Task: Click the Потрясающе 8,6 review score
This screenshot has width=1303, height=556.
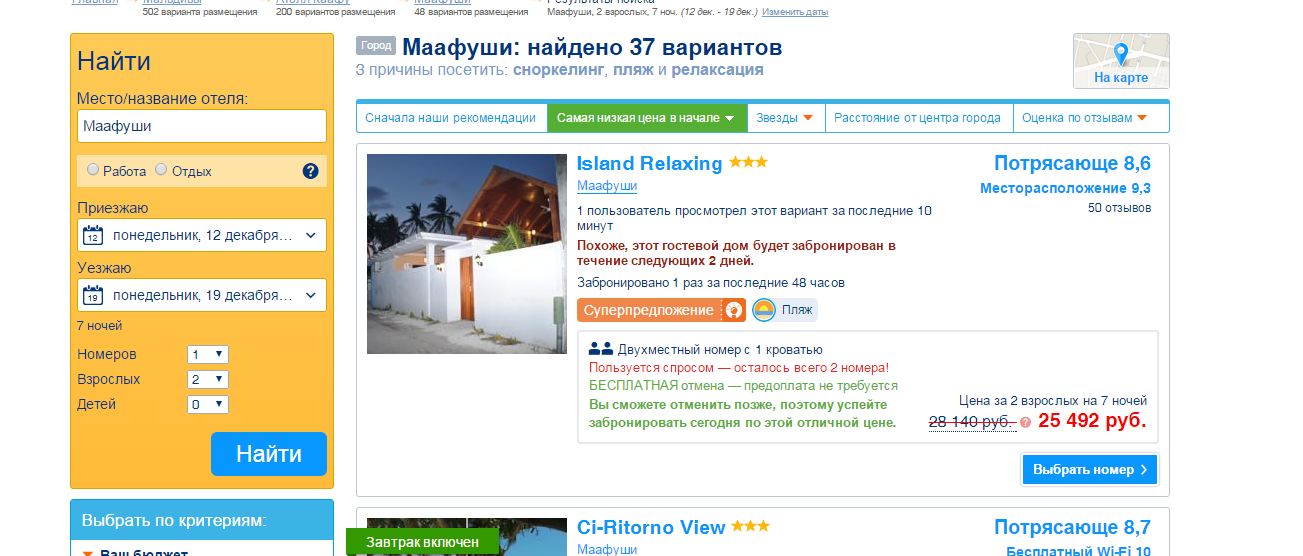Action: 1072,164
